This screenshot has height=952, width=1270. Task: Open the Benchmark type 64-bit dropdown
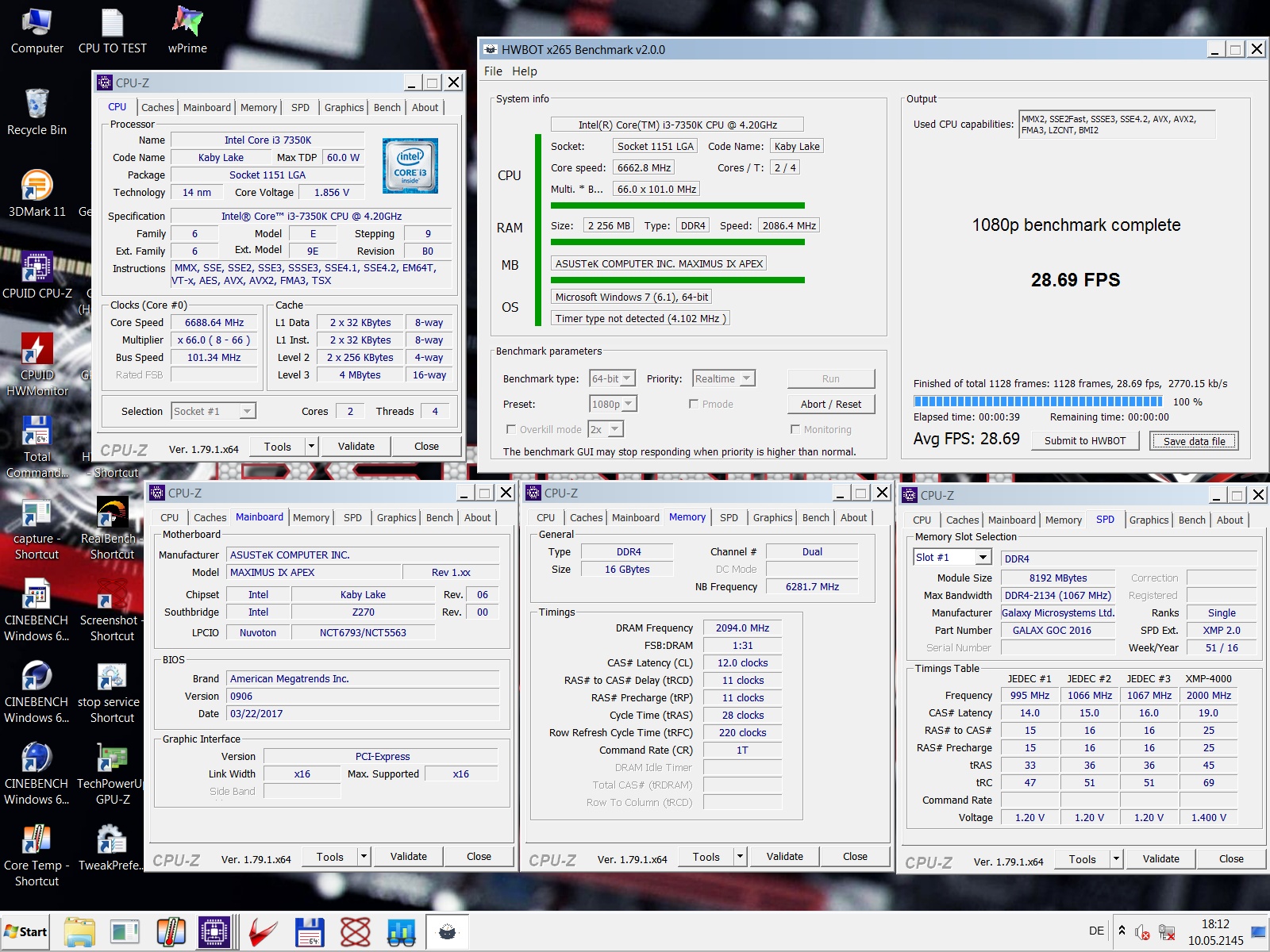point(612,379)
